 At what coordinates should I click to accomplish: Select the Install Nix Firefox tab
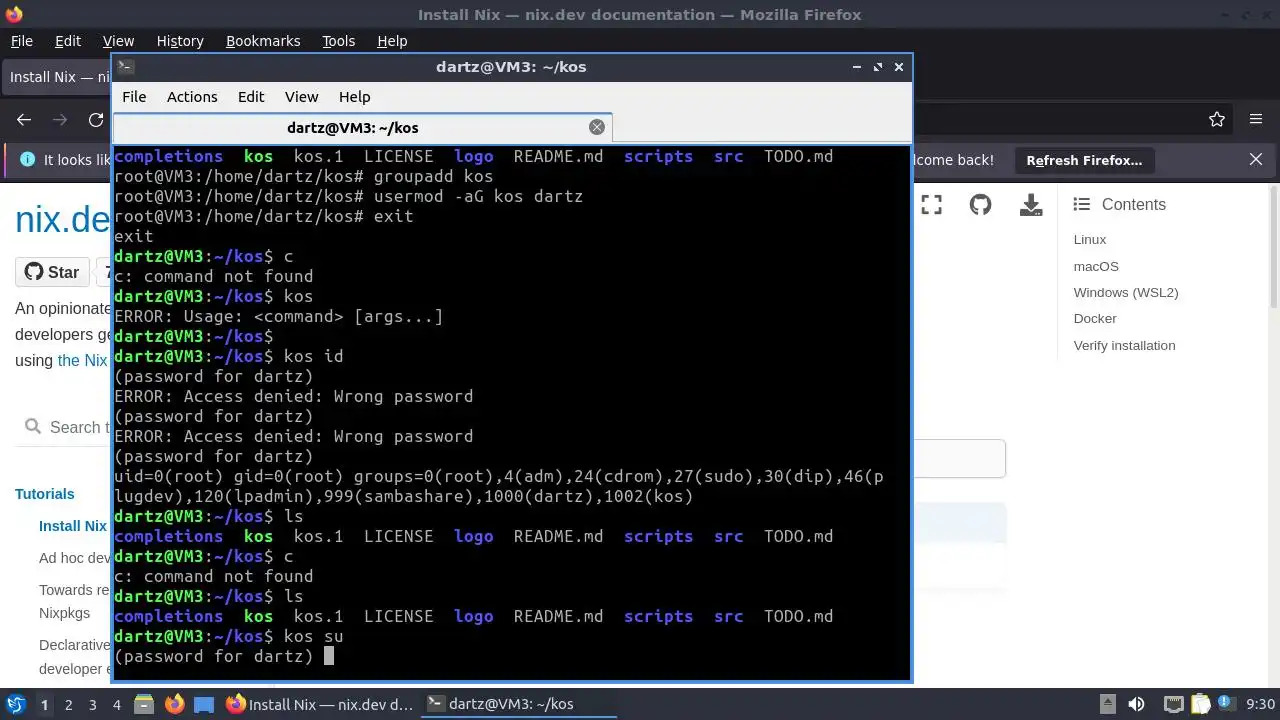pyautogui.click(x=58, y=77)
